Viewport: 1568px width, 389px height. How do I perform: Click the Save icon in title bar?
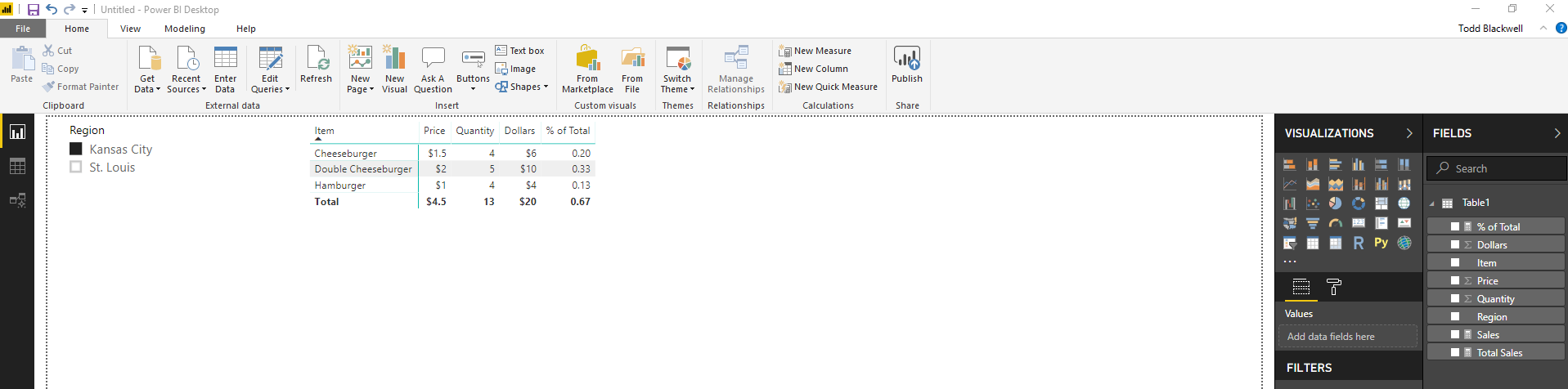click(34, 10)
